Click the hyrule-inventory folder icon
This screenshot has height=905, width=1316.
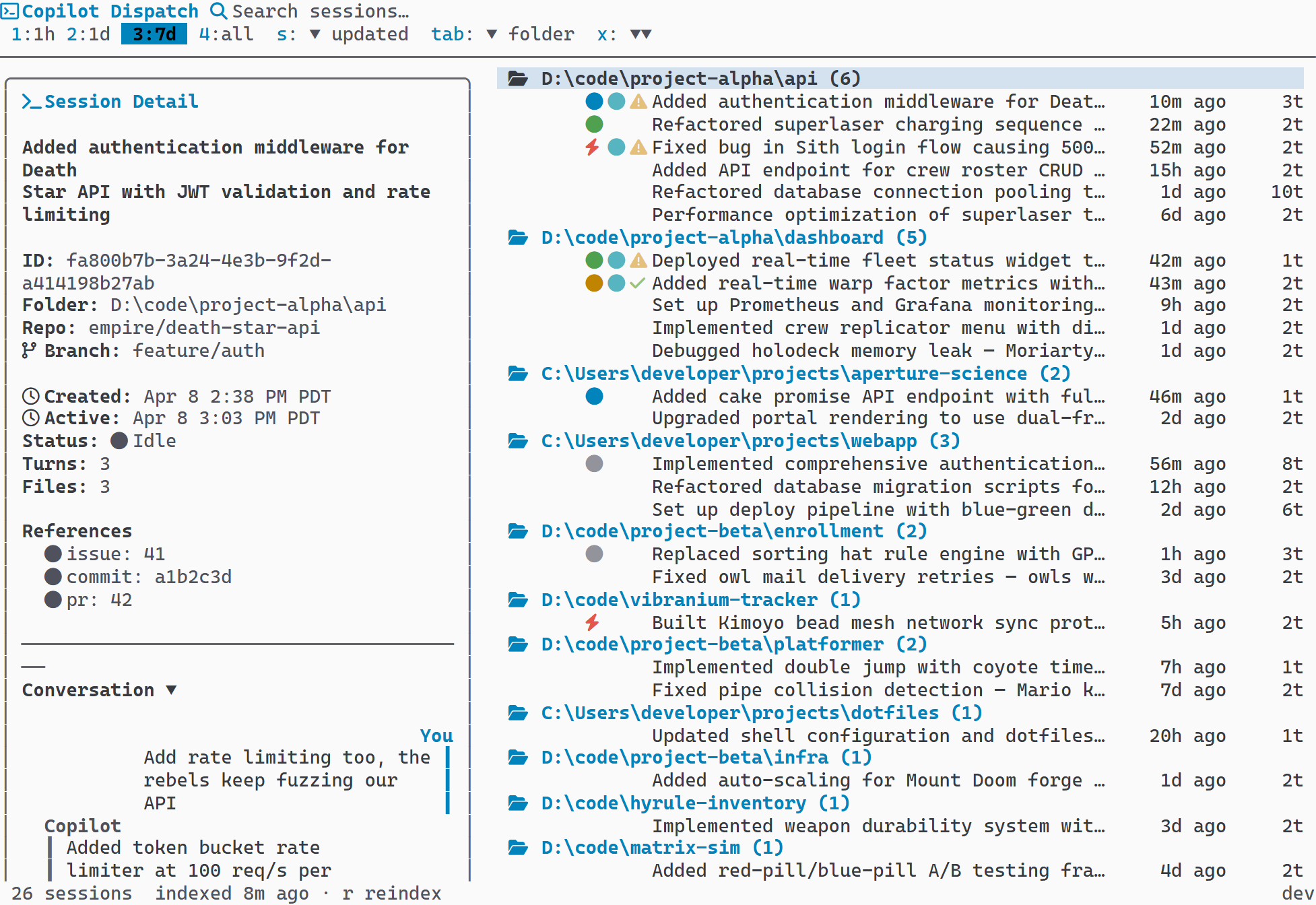tap(518, 803)
